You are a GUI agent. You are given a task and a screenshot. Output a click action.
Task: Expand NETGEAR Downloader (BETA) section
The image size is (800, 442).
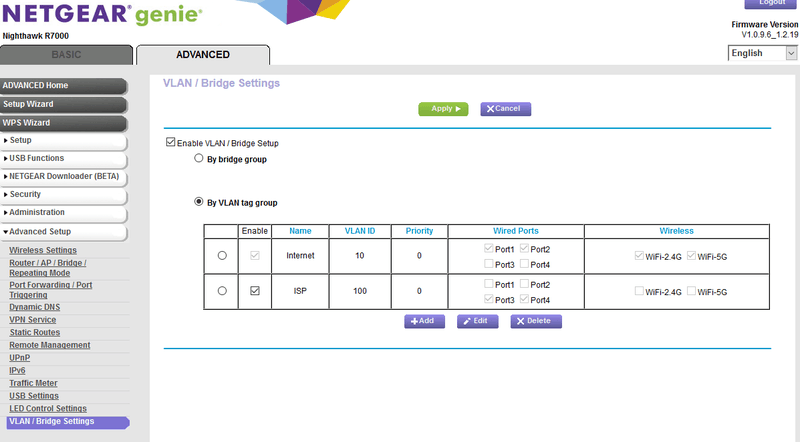tap(63, 176)
